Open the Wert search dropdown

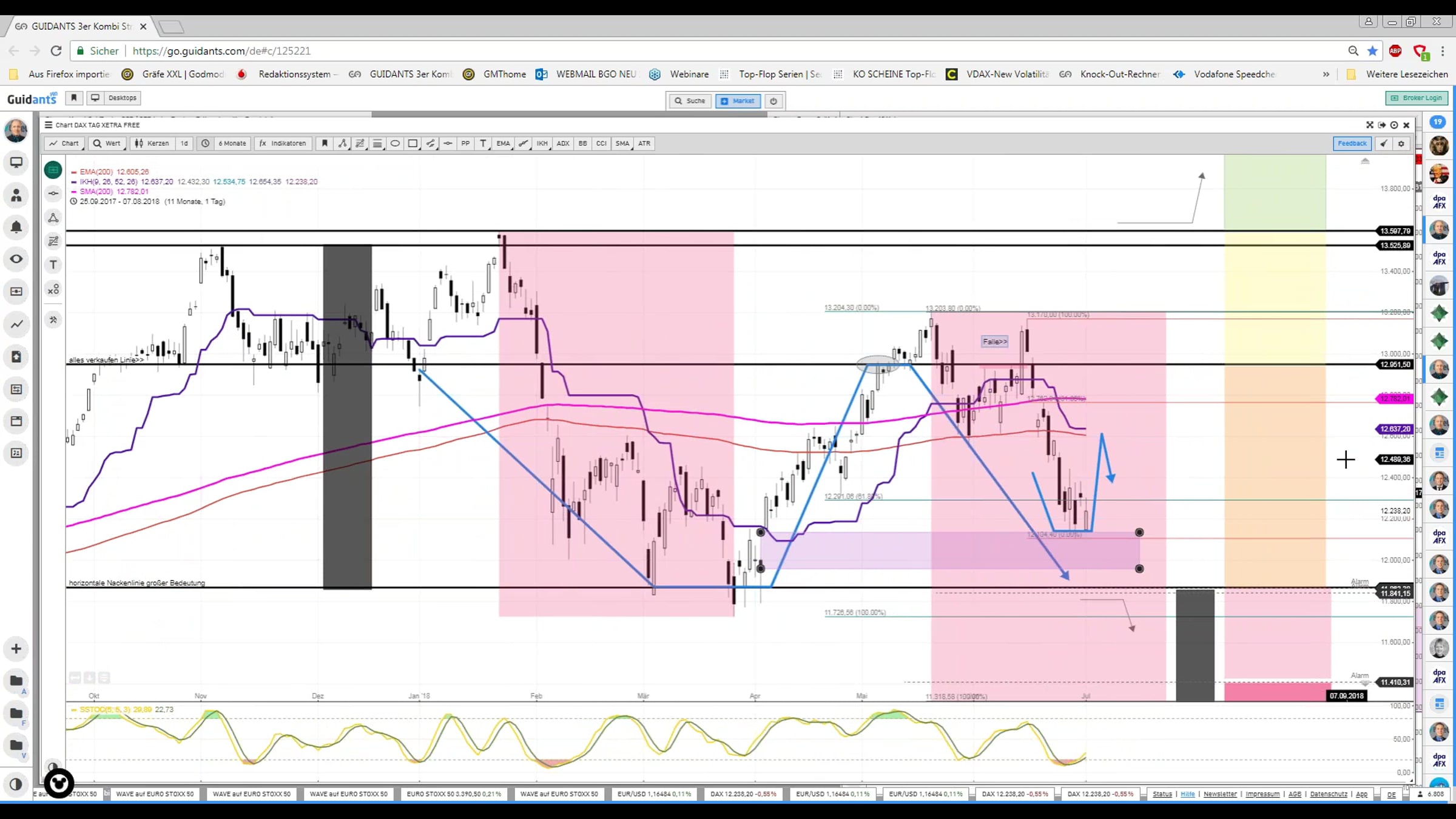[x=107, y=143]
